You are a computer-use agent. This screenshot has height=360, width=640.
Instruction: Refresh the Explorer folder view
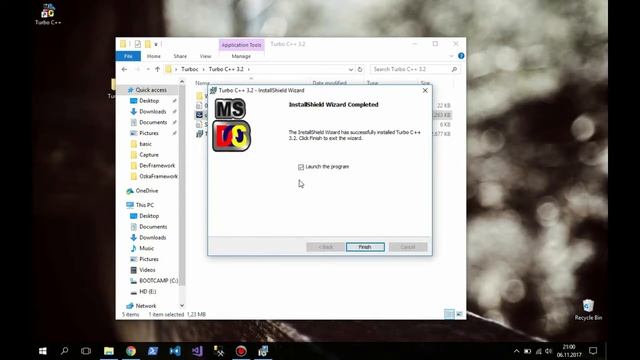point(360,69)
